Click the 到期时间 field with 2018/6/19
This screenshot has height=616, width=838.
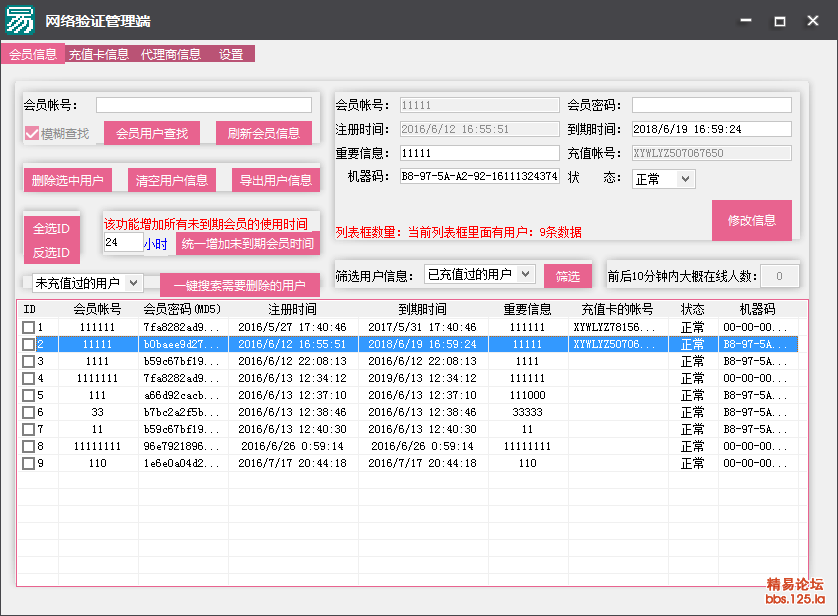coord(711,129)
